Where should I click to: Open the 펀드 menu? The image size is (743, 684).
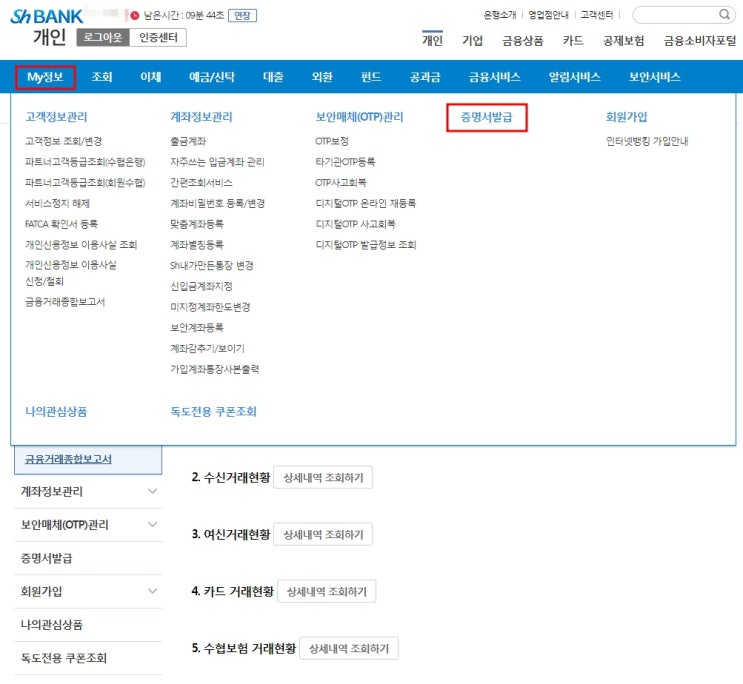(x=371, y=77)
